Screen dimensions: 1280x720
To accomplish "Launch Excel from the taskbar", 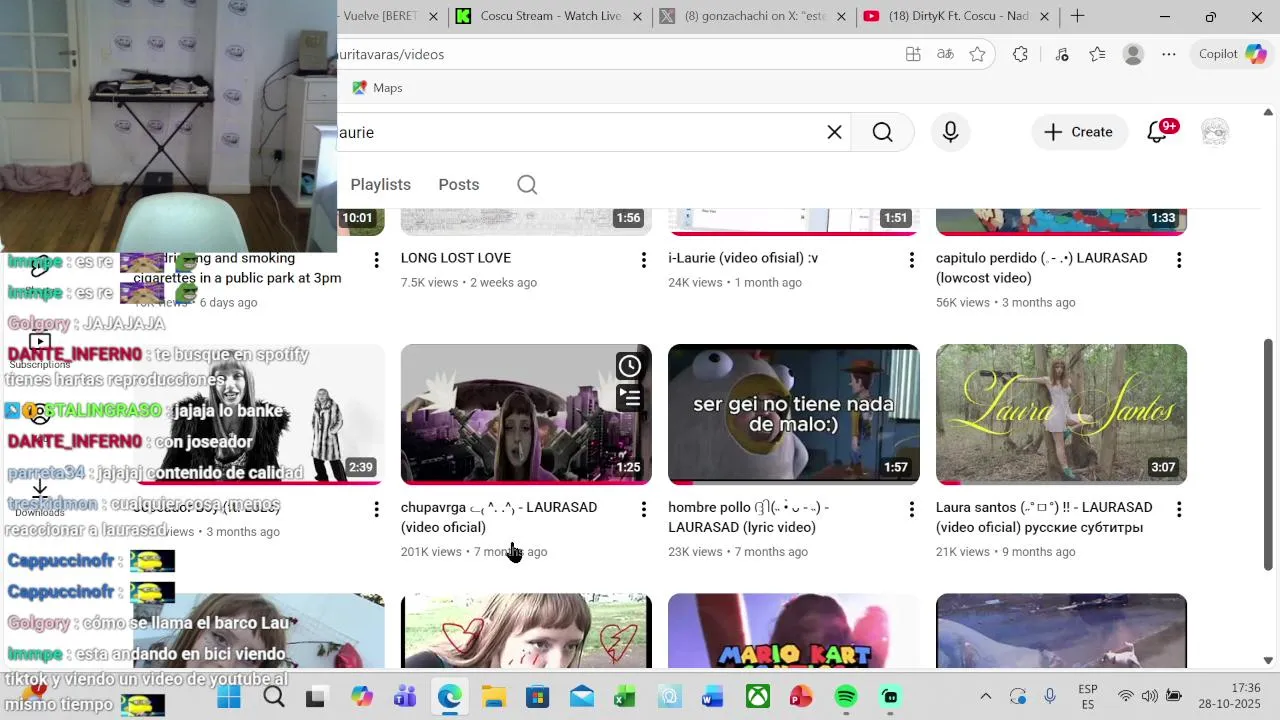I will (625, 697).
